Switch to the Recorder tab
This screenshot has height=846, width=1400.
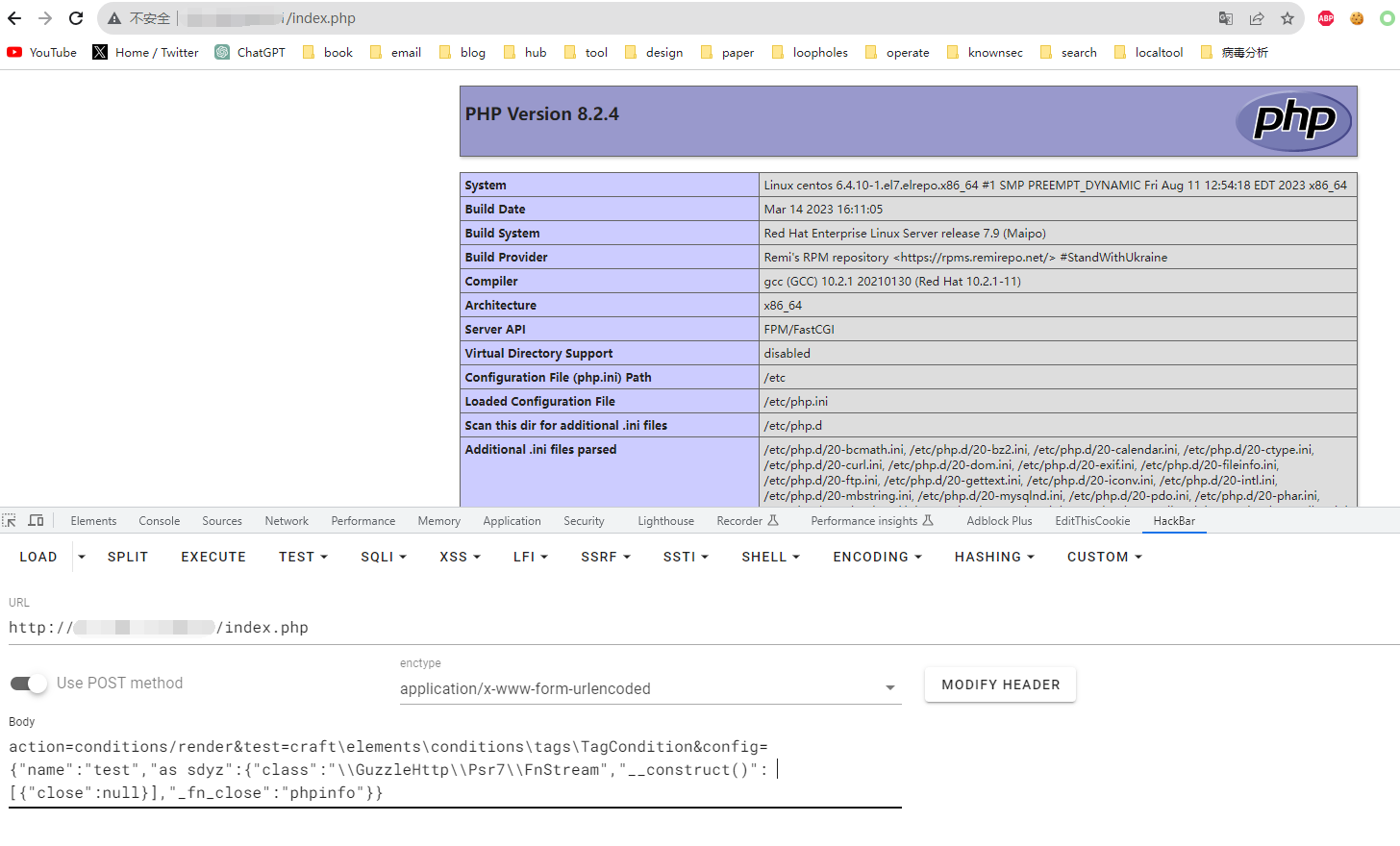(747, 521)
